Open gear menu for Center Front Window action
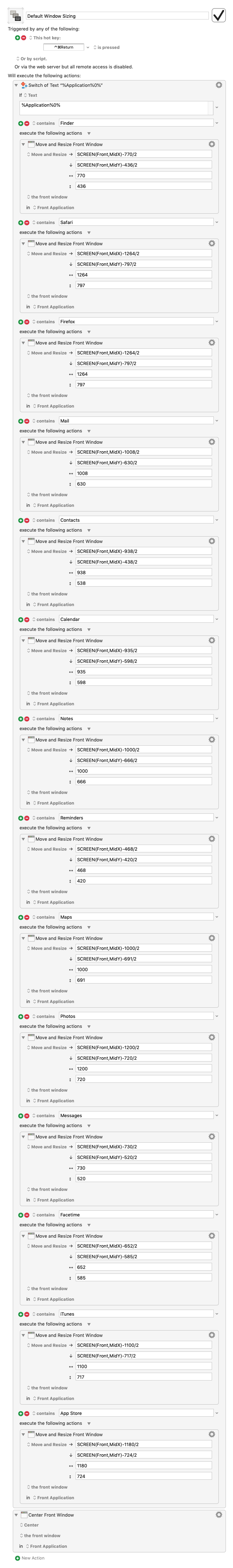The width and height of the screenshot is (233, 1568). click(218, 1514)
